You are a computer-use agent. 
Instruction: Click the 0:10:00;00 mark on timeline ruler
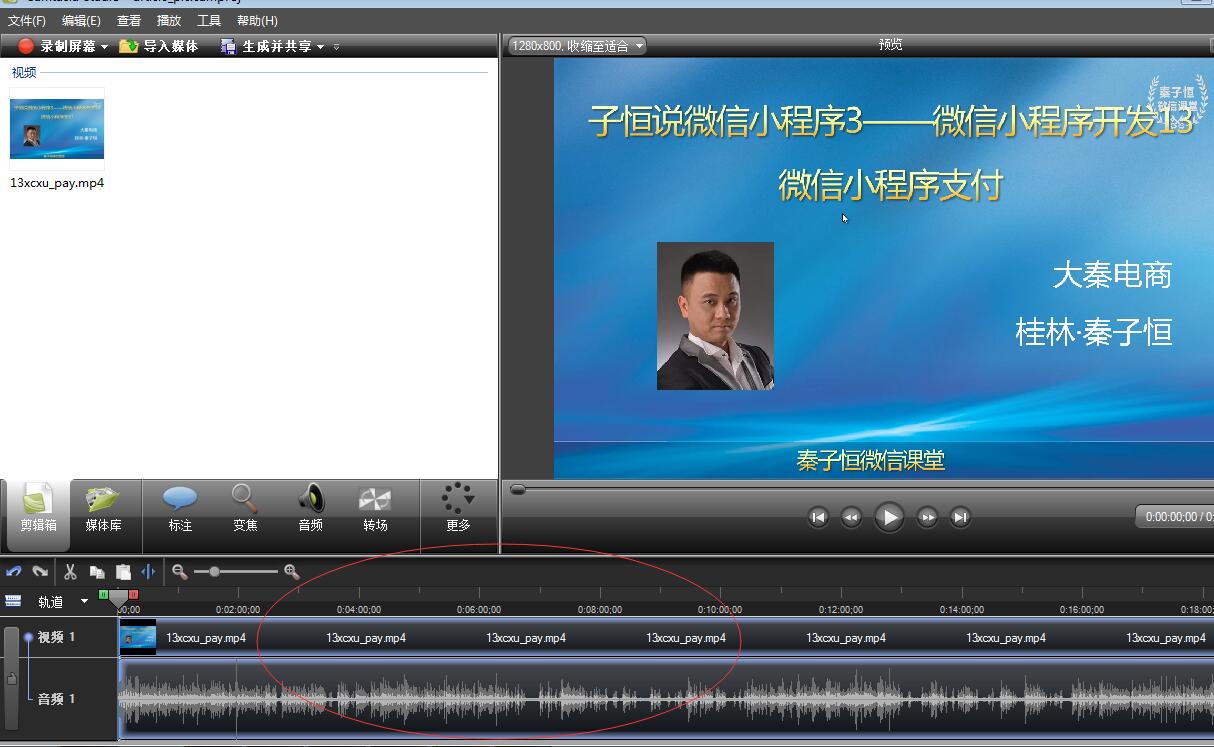720,609
